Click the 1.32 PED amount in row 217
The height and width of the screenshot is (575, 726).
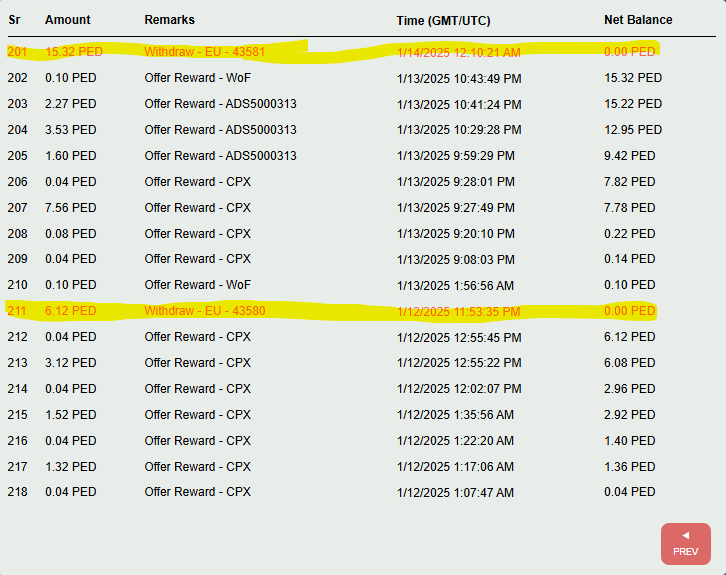[70, 466]
